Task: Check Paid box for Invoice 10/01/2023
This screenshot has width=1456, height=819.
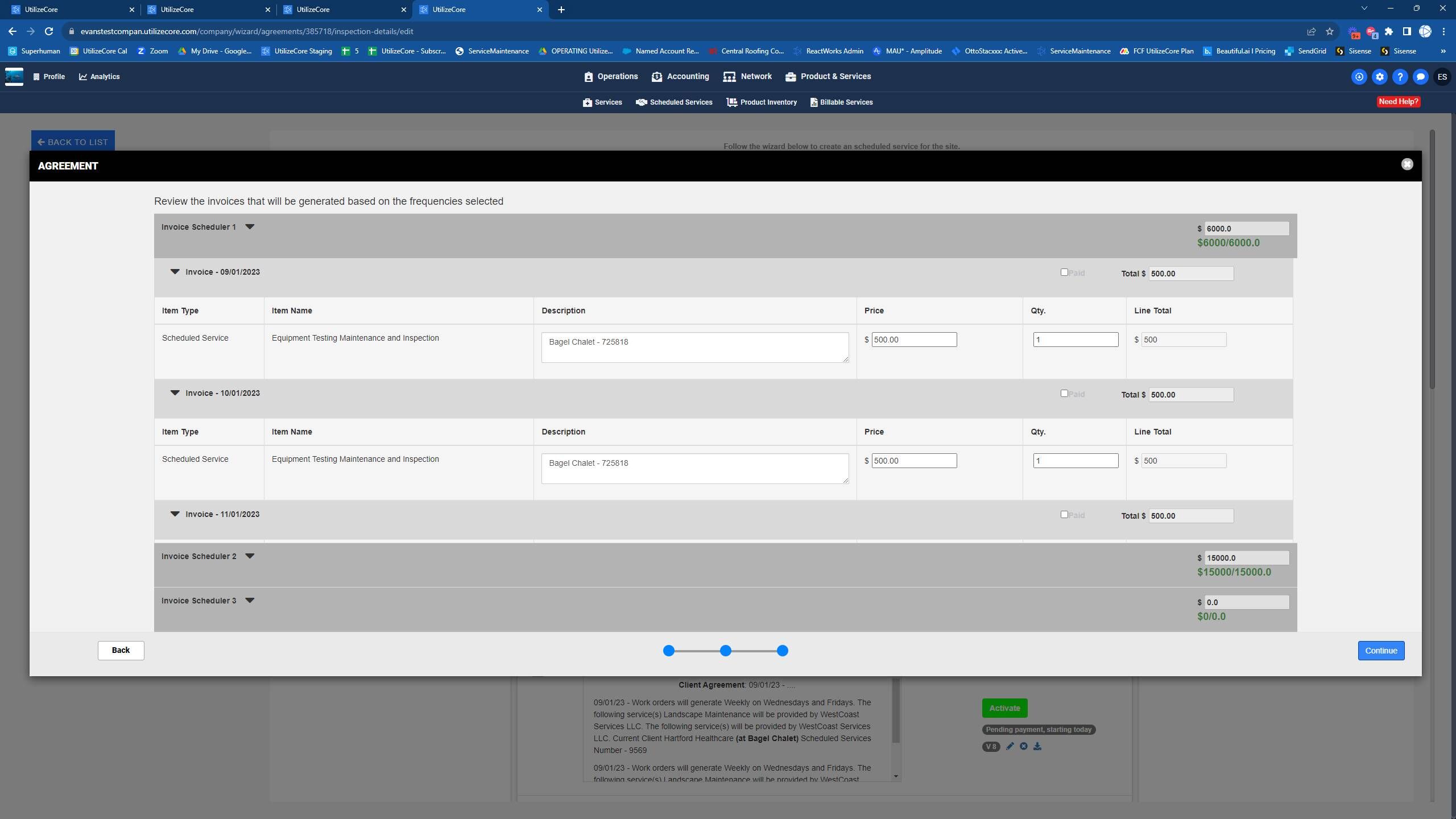Action: click(x=1064, y=394)
